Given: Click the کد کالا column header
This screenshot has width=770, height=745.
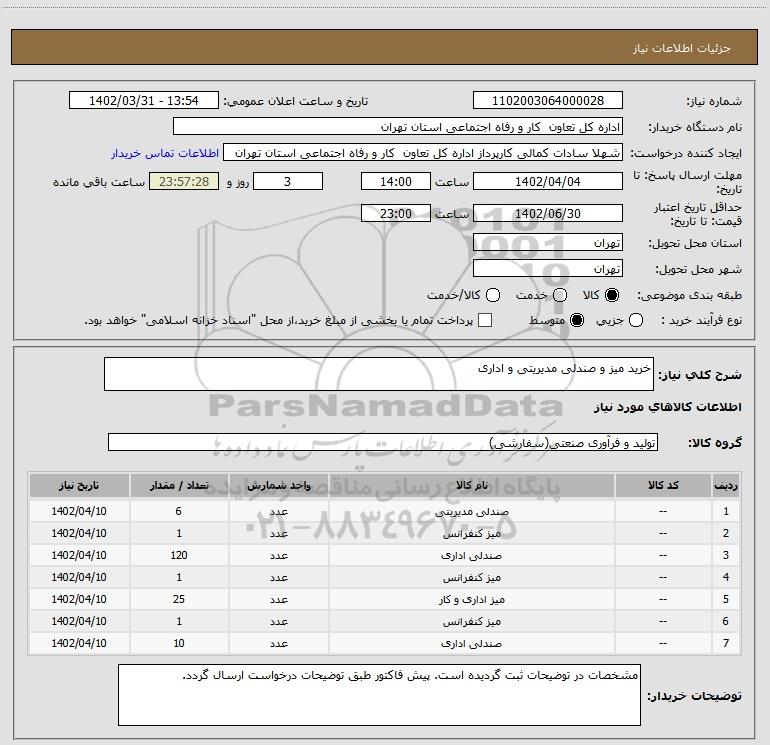Looking at the screenshot, I should 663,486.
